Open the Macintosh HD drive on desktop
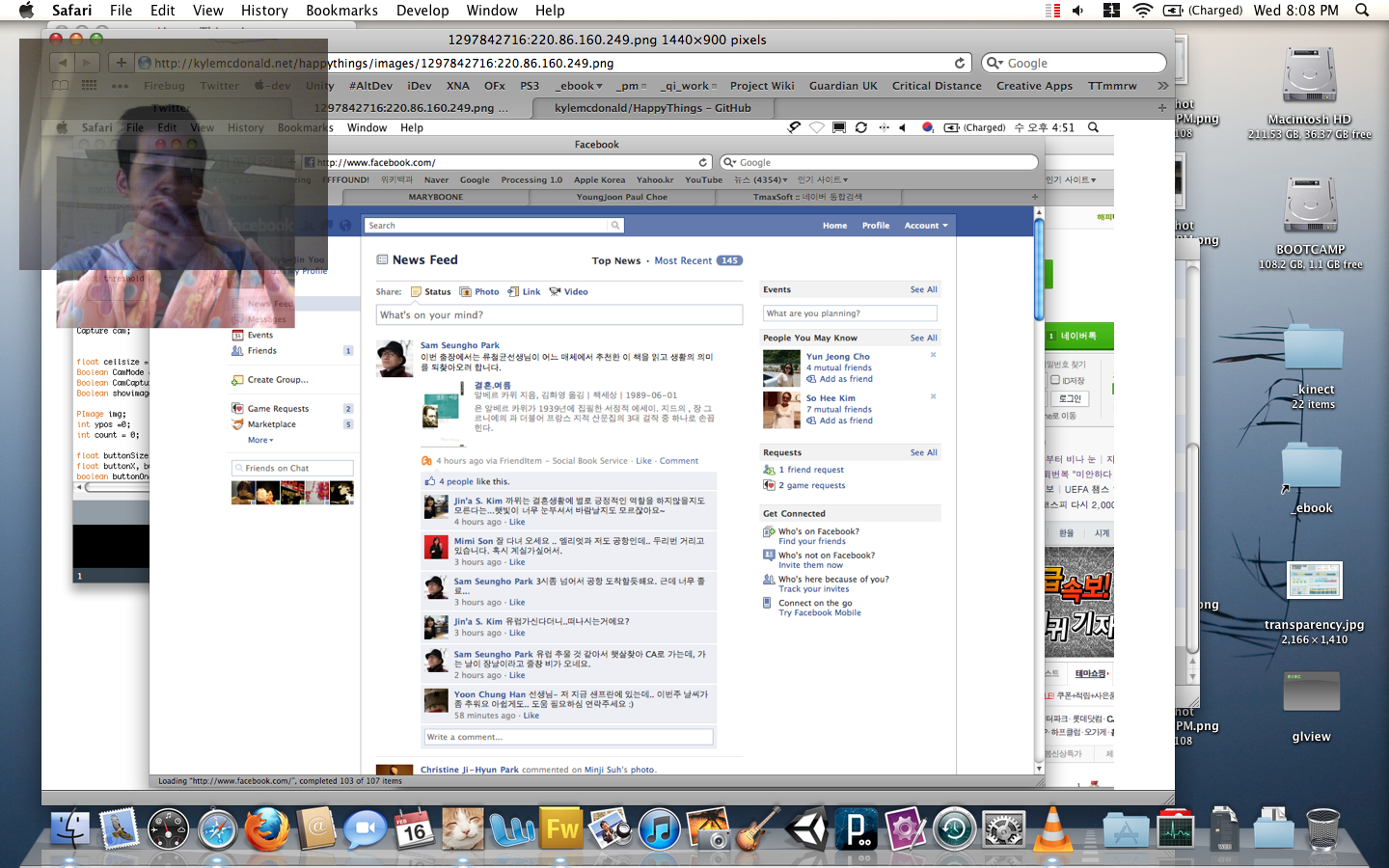The image size is (1389, 868). pos(1309,77)
